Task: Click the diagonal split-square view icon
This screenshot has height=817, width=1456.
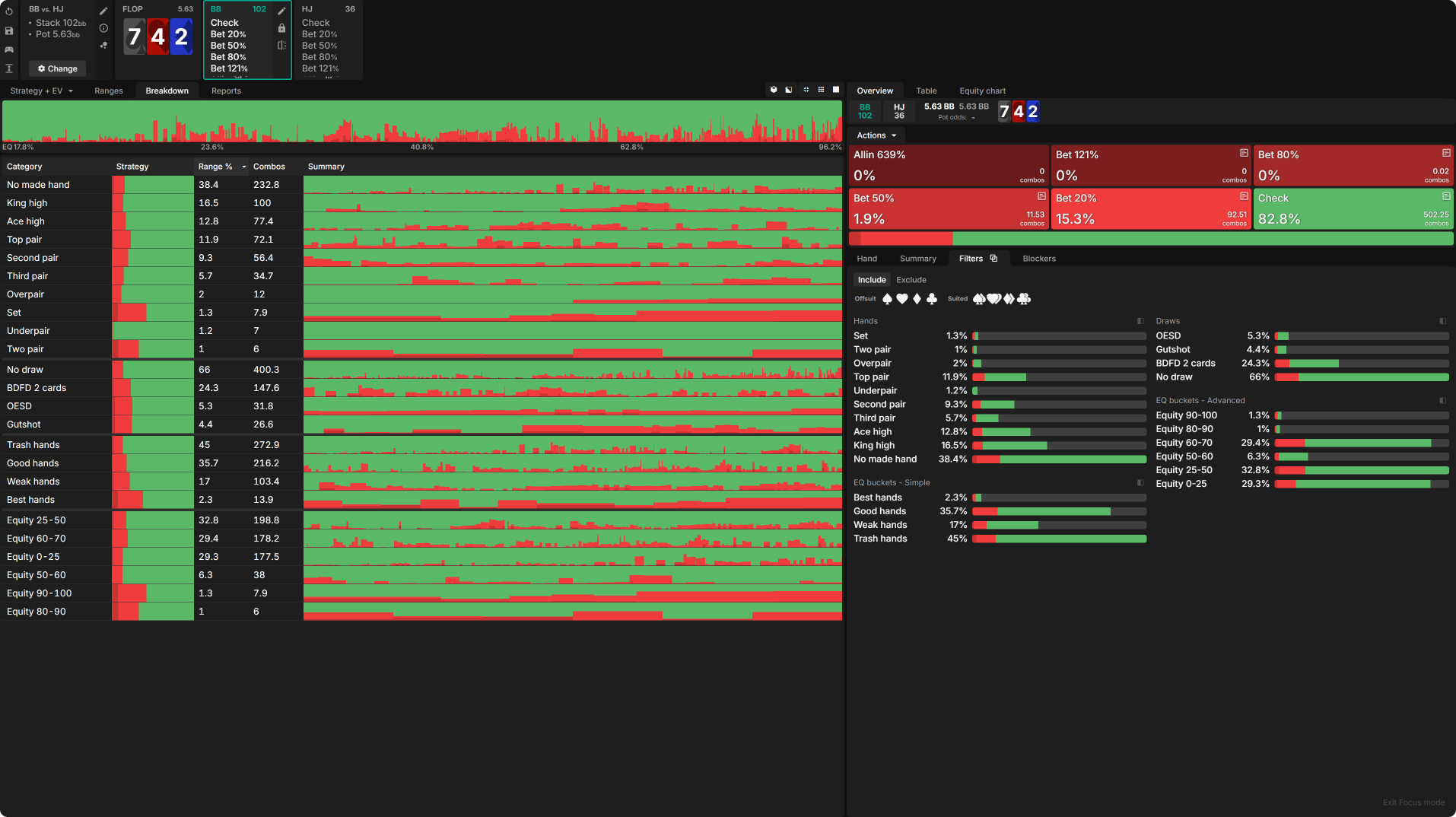Action: click(x=789, y=90)
